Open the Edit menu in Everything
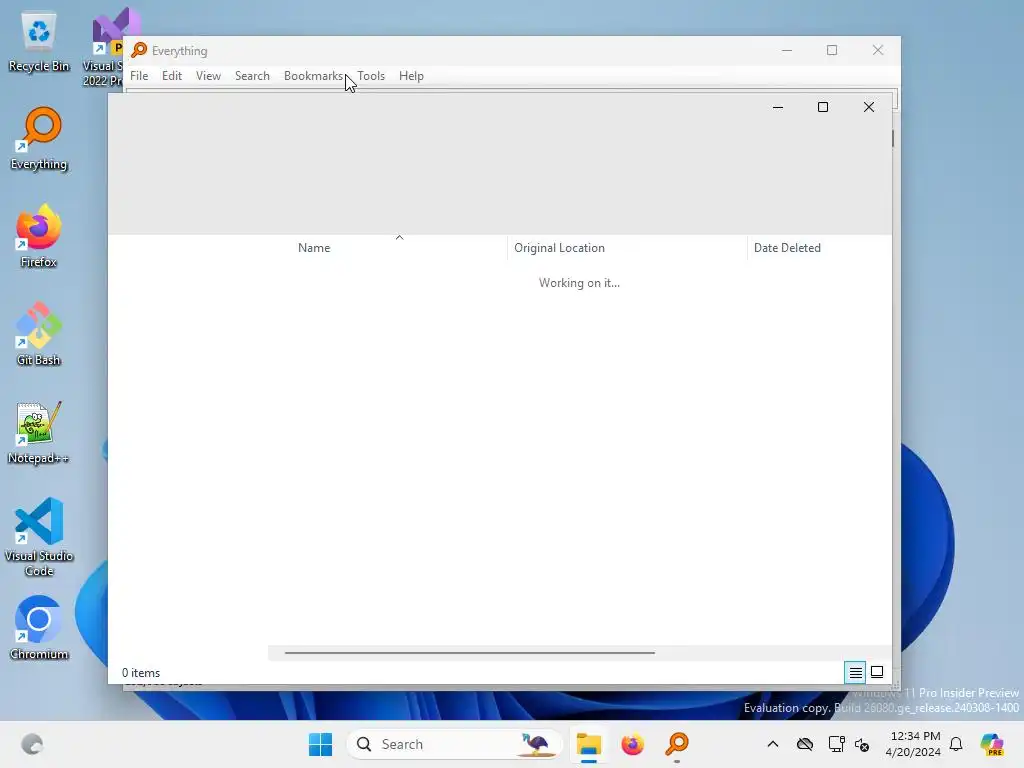 [172, 76]
